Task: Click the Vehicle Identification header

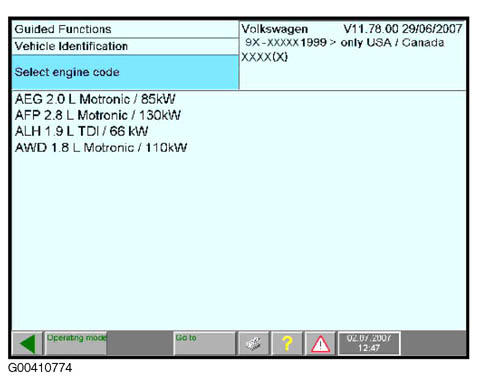Action: (125, 46)
